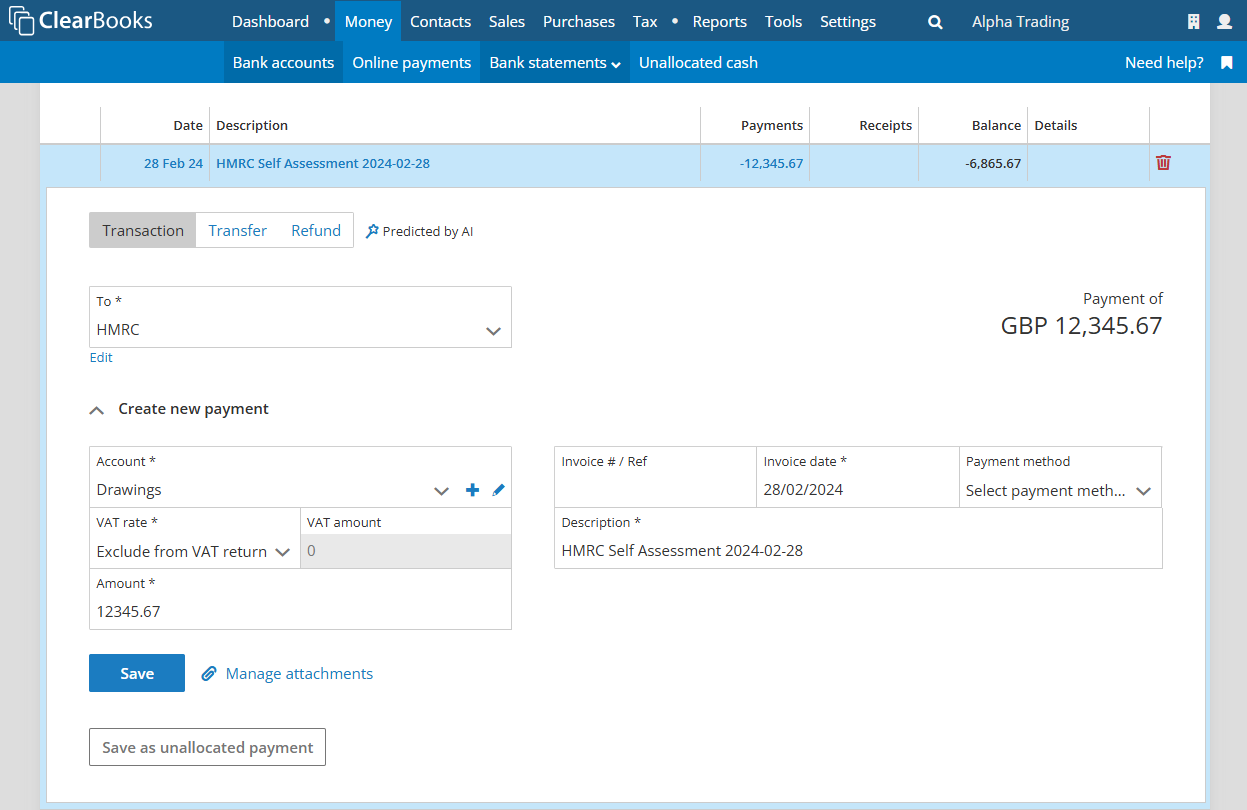Viewport: 1247px width, 810px height.
Task: Click the Save button
Action: coord(137,673)
